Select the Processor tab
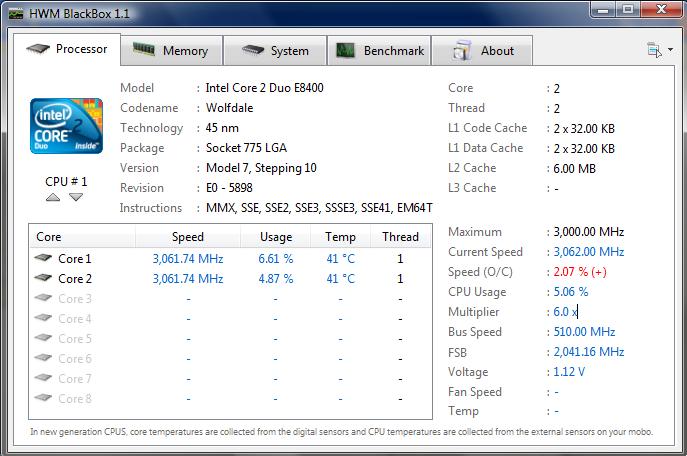 point(67,49)
